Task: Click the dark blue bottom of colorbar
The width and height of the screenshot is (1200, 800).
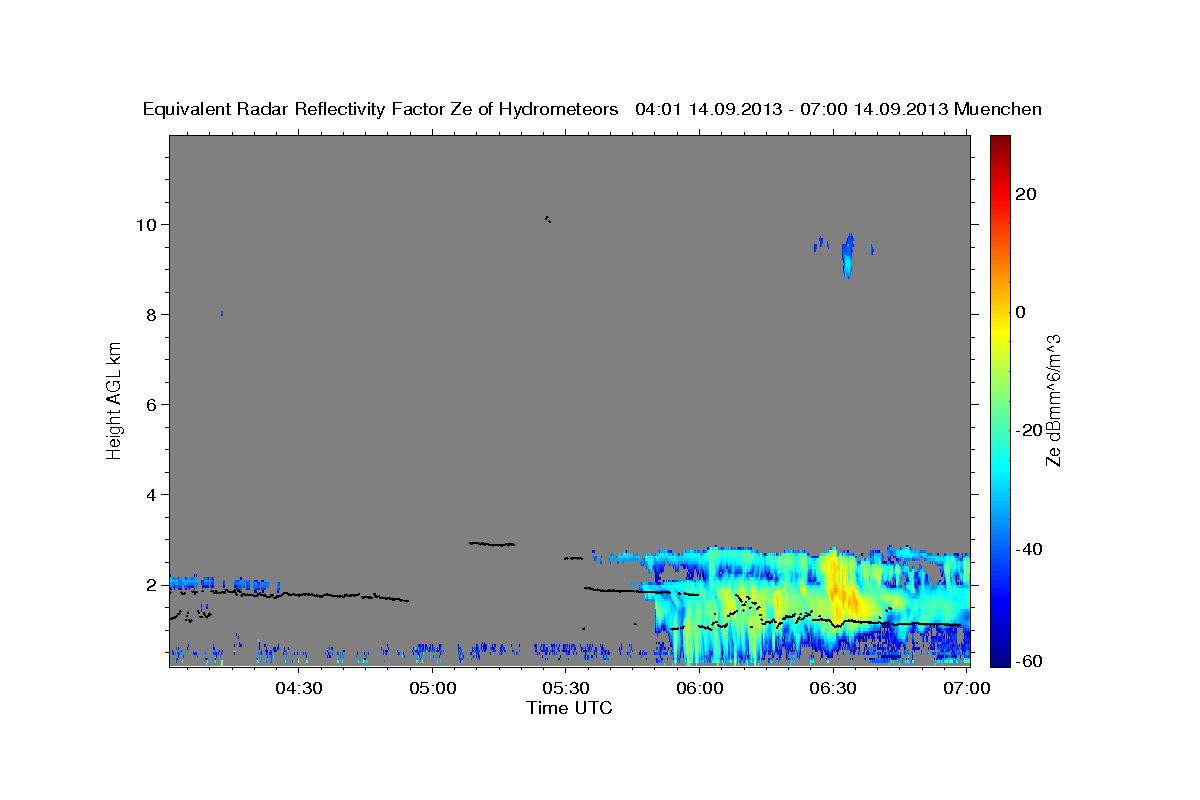Action: coord(1000,658)
